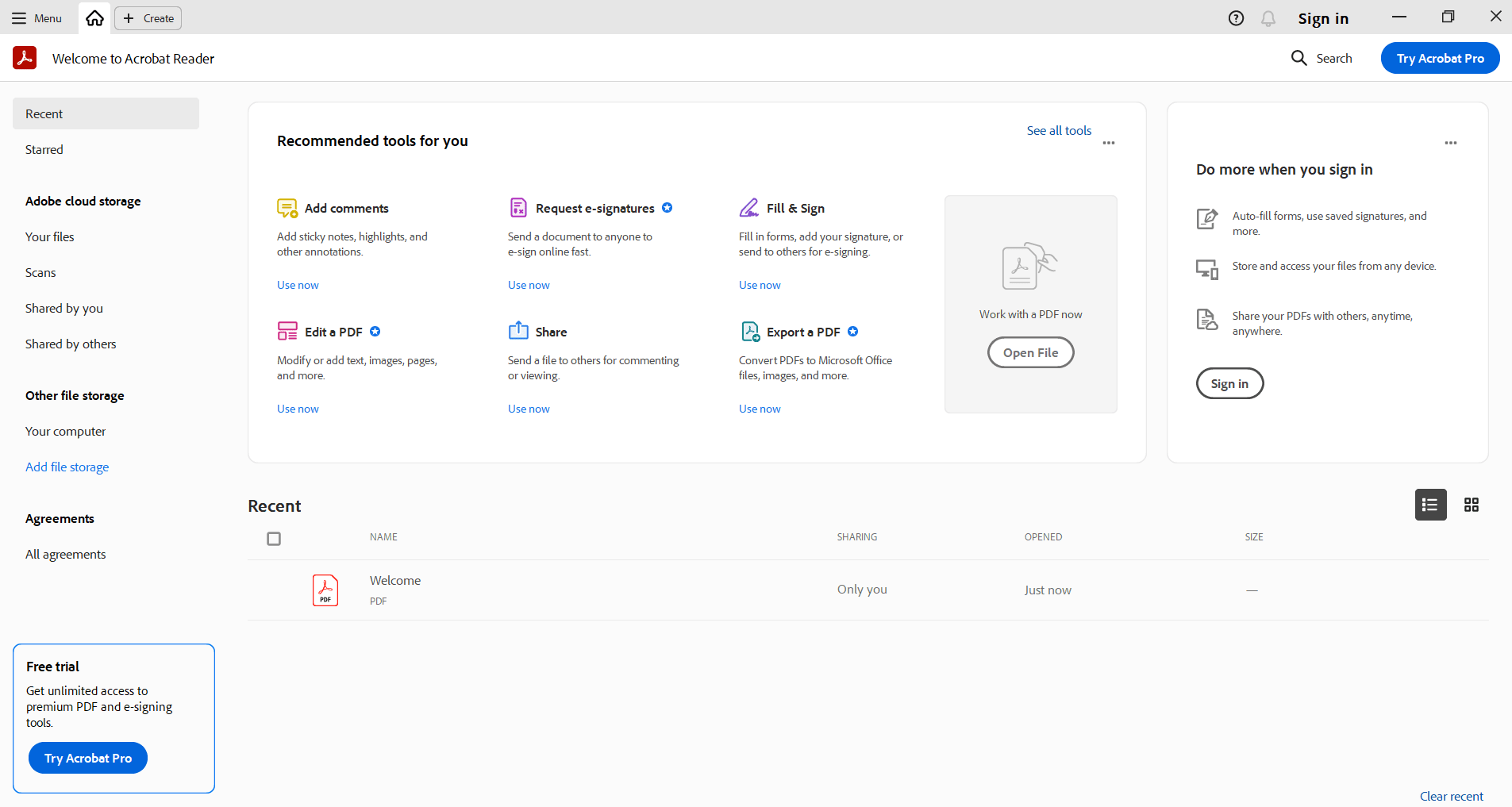The width and height of the screenshot is (1512, 807).
Task: Click the Welcome PDF file icon
Action: coord(325,590)
